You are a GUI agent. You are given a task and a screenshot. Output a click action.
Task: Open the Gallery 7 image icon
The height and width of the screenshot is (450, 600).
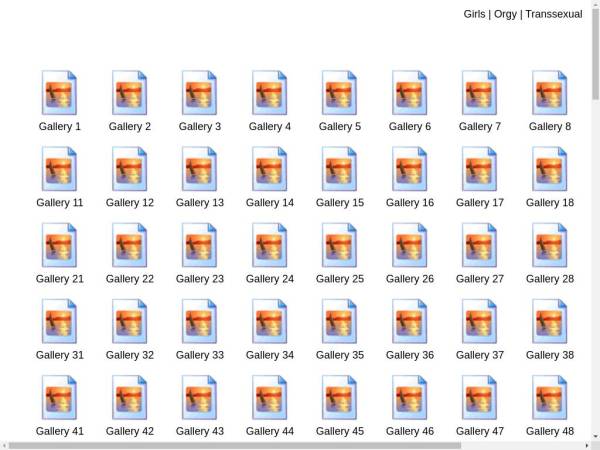(479, 93)
